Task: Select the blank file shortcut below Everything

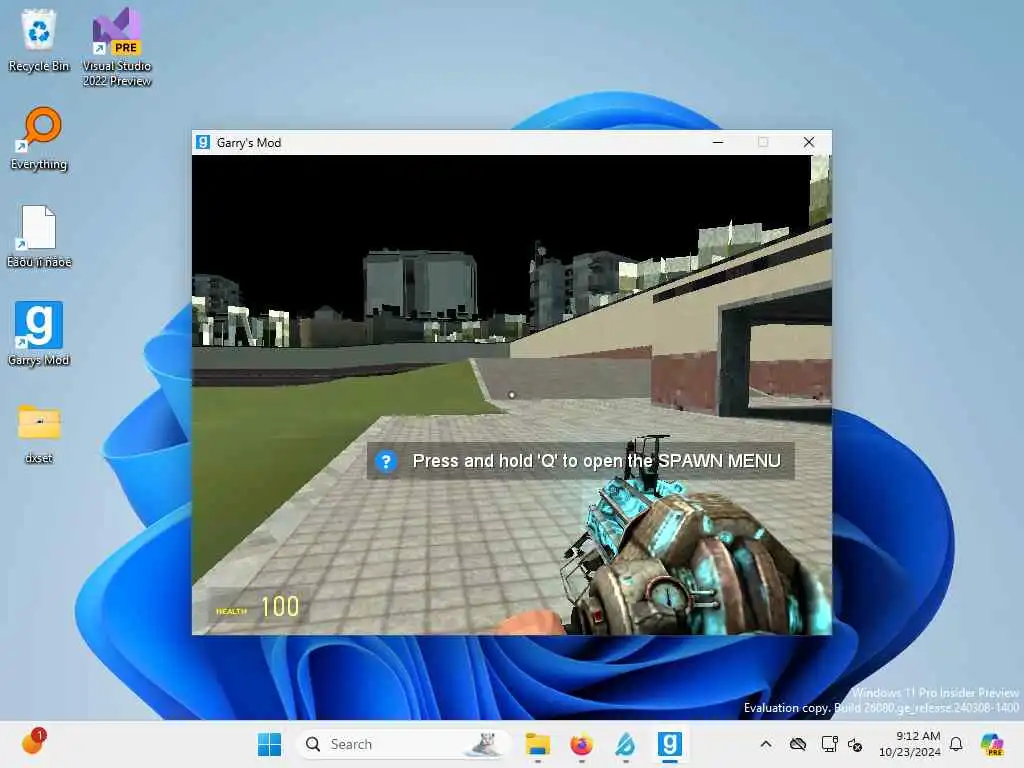Action: click(39, 236)
